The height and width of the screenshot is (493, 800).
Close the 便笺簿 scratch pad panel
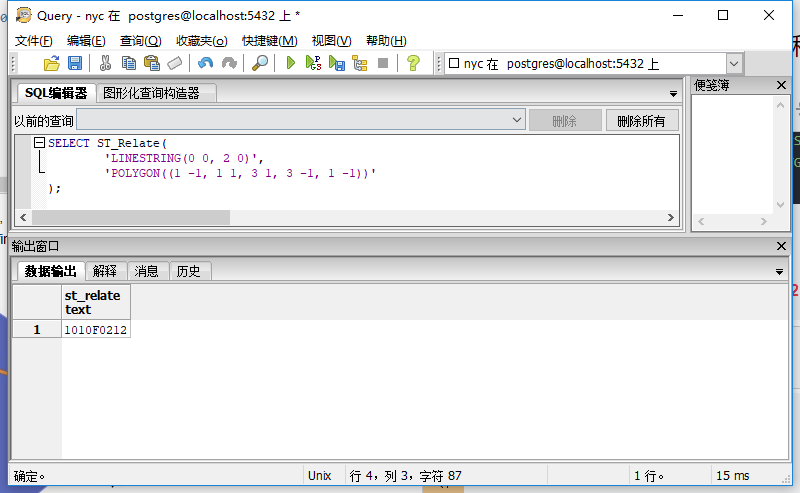pyautogui.click(x=781, y=85)
